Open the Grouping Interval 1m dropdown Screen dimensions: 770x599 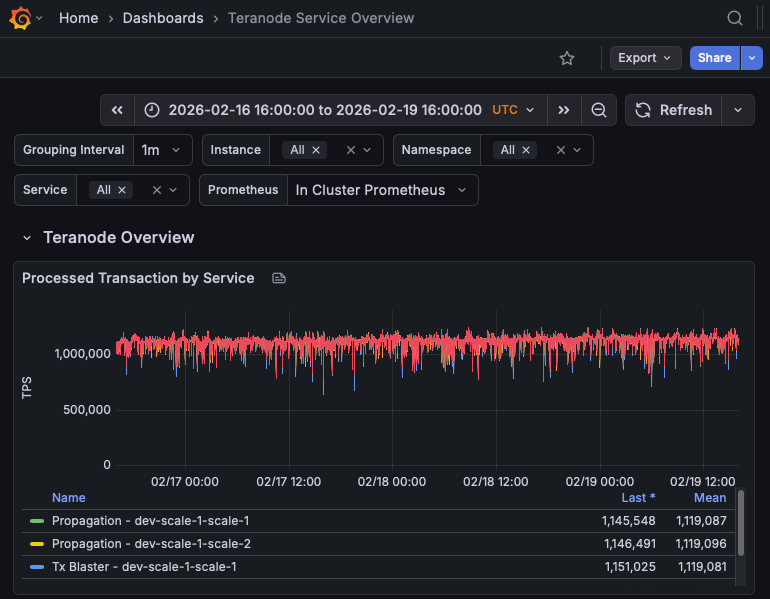point(163,150)
